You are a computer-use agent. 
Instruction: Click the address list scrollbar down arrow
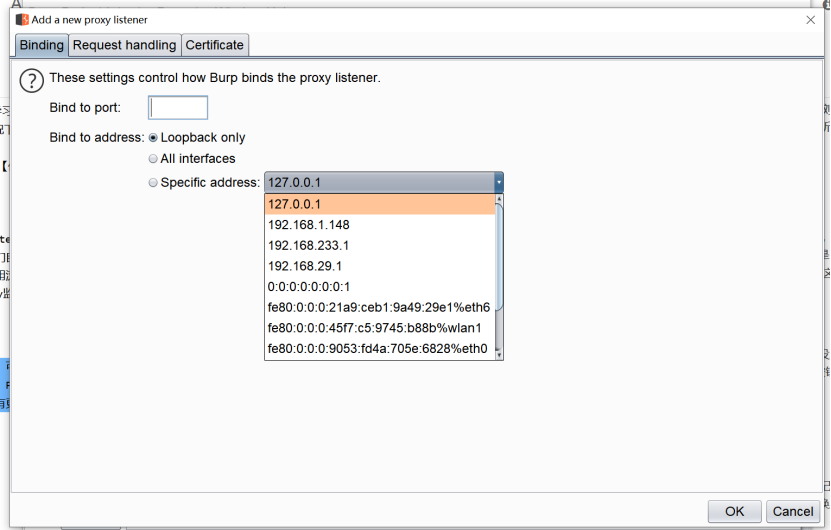pyautogui.click(x=499, y=354)
